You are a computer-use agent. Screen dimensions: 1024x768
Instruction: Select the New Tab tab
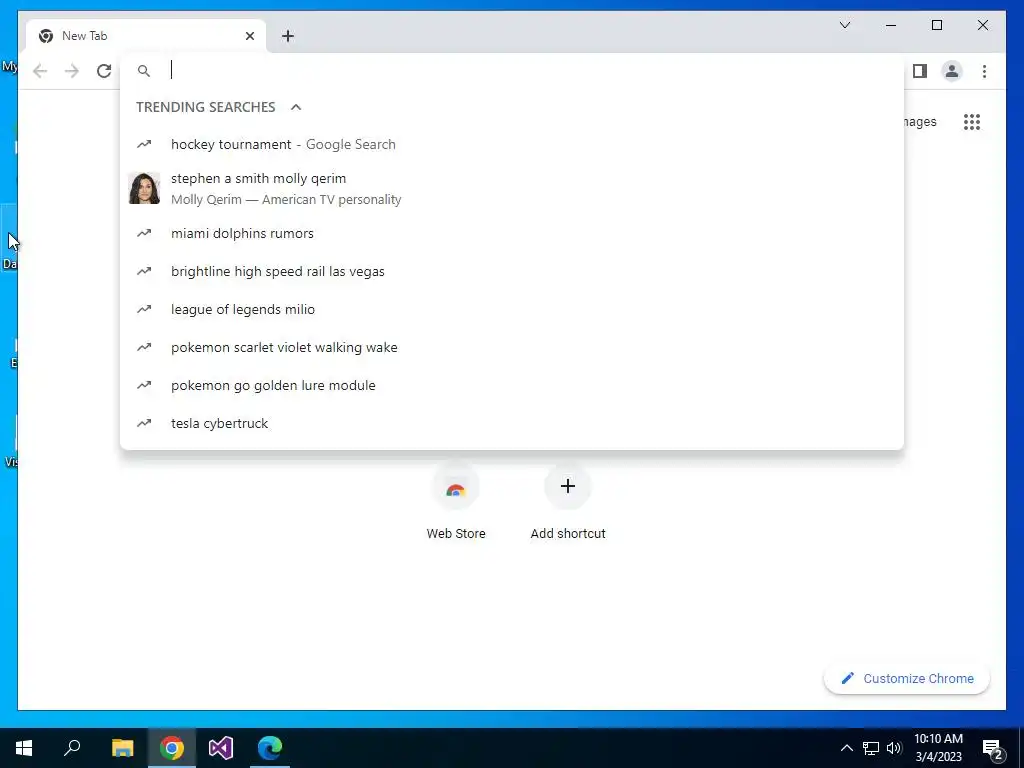(x=146, y=36)
